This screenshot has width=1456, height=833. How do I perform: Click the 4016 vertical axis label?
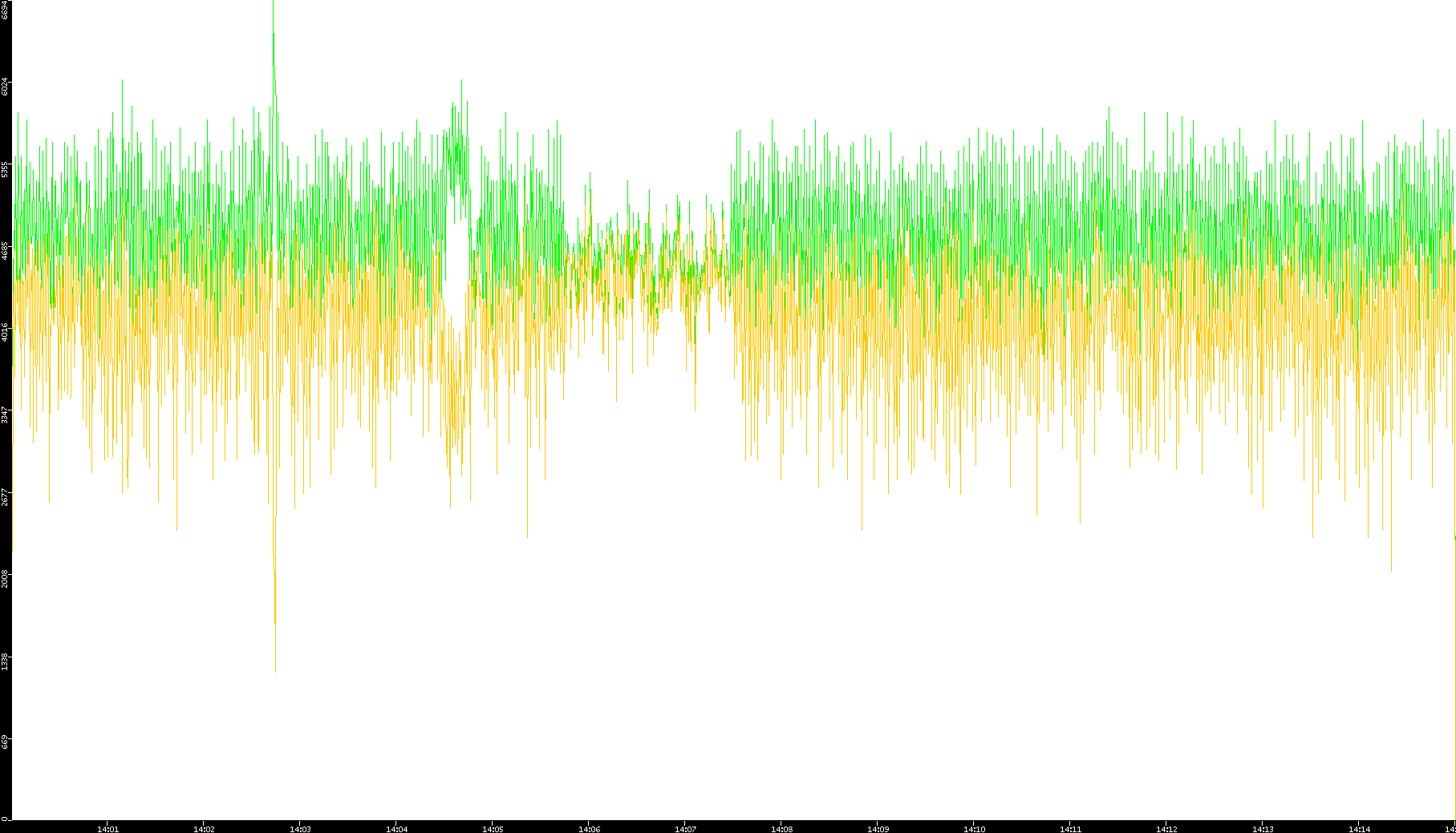tap(6, 333)
